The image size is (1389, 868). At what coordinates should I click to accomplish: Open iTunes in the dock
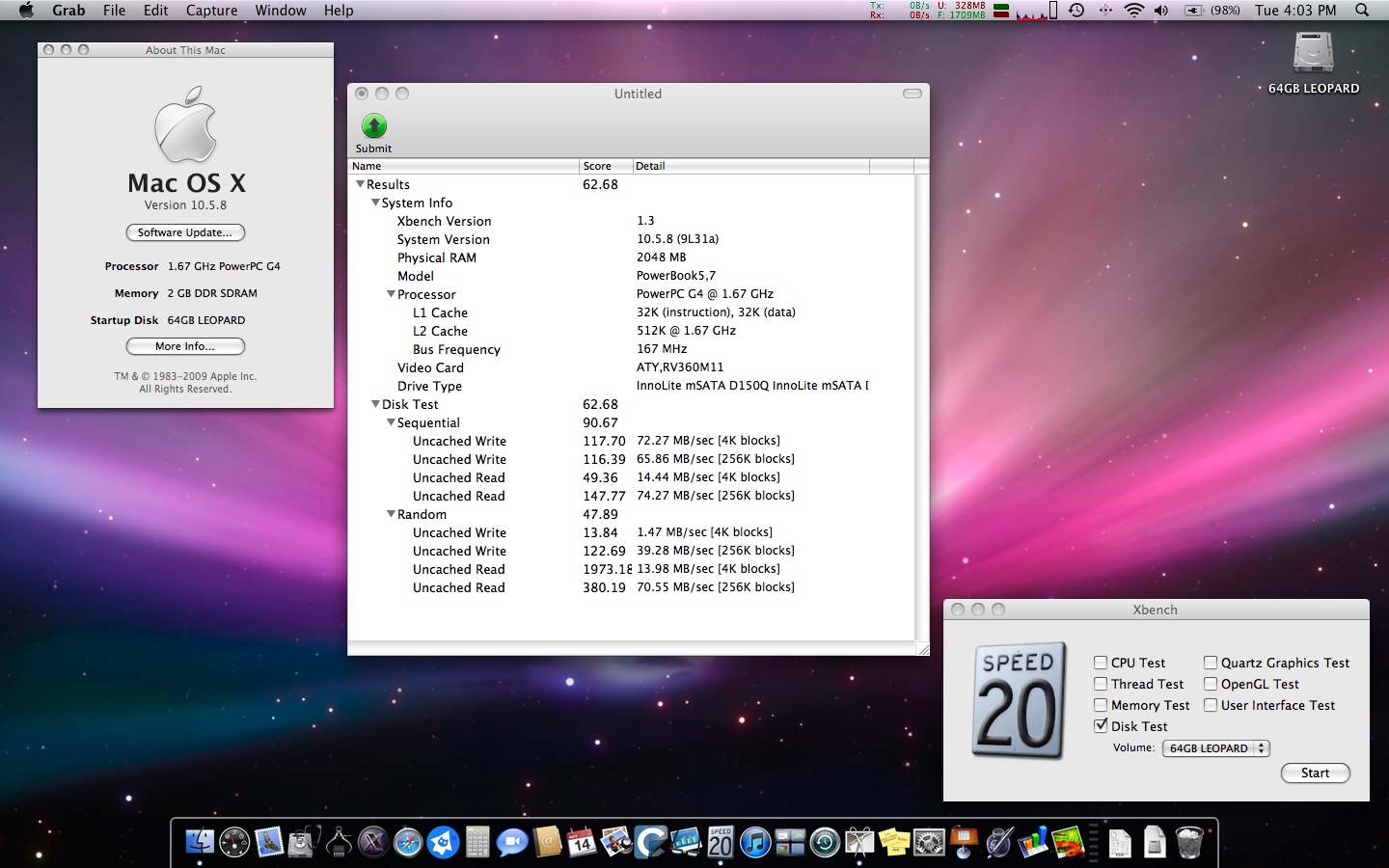tap(755, 843)
